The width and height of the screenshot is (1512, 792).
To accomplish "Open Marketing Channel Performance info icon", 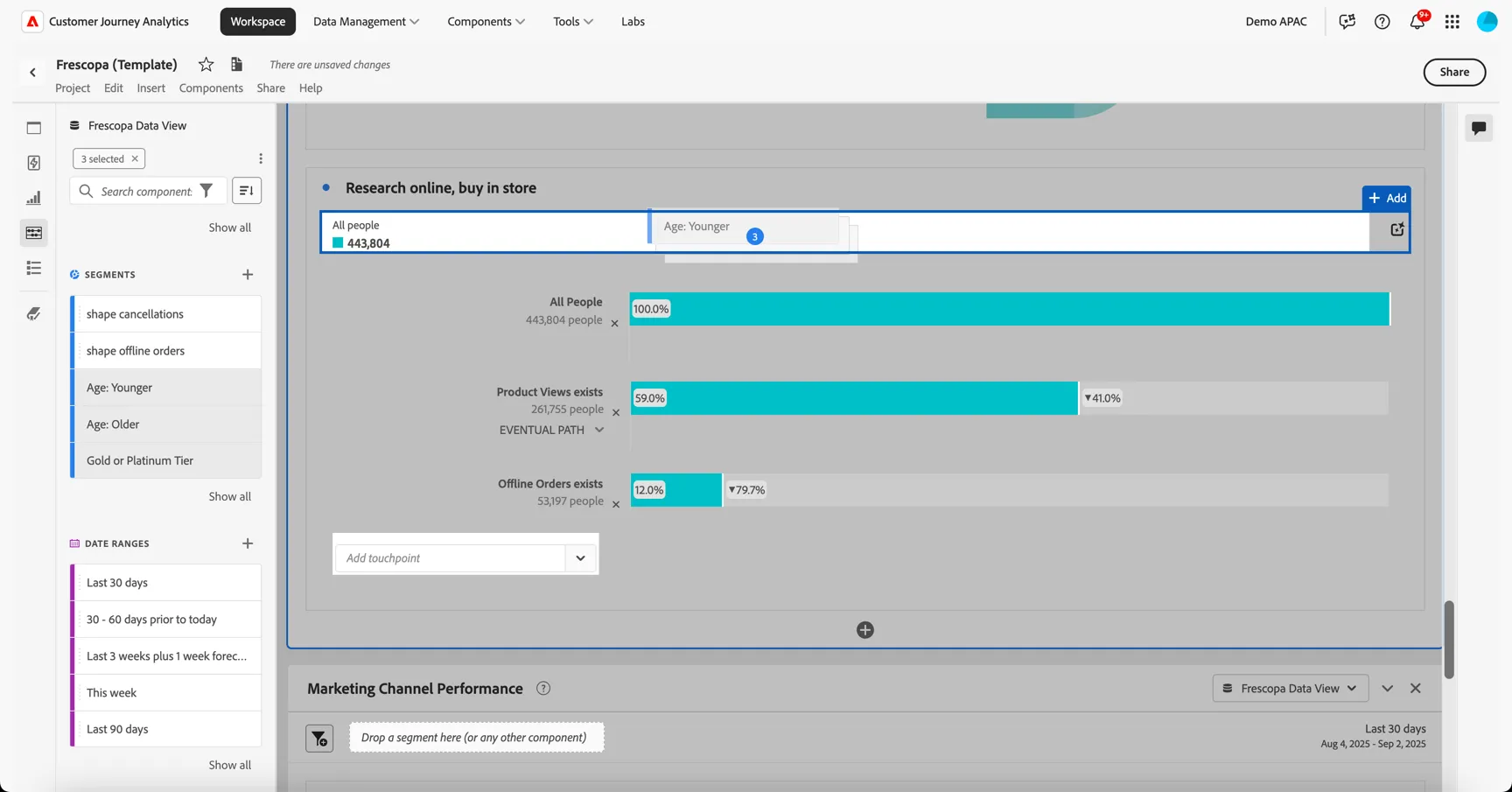I will (543, 689).
